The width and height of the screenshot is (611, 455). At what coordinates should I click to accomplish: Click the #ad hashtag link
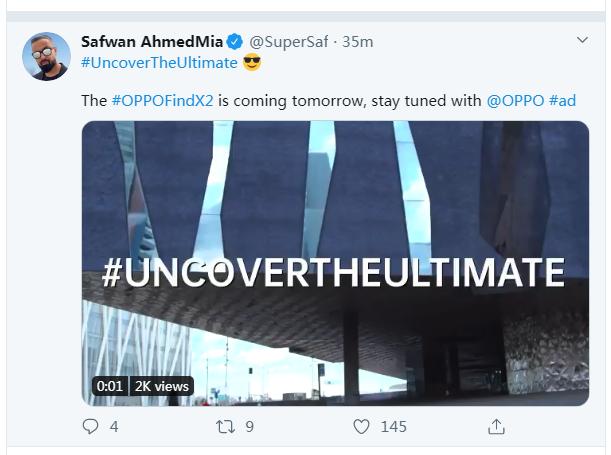coord(561,101)
